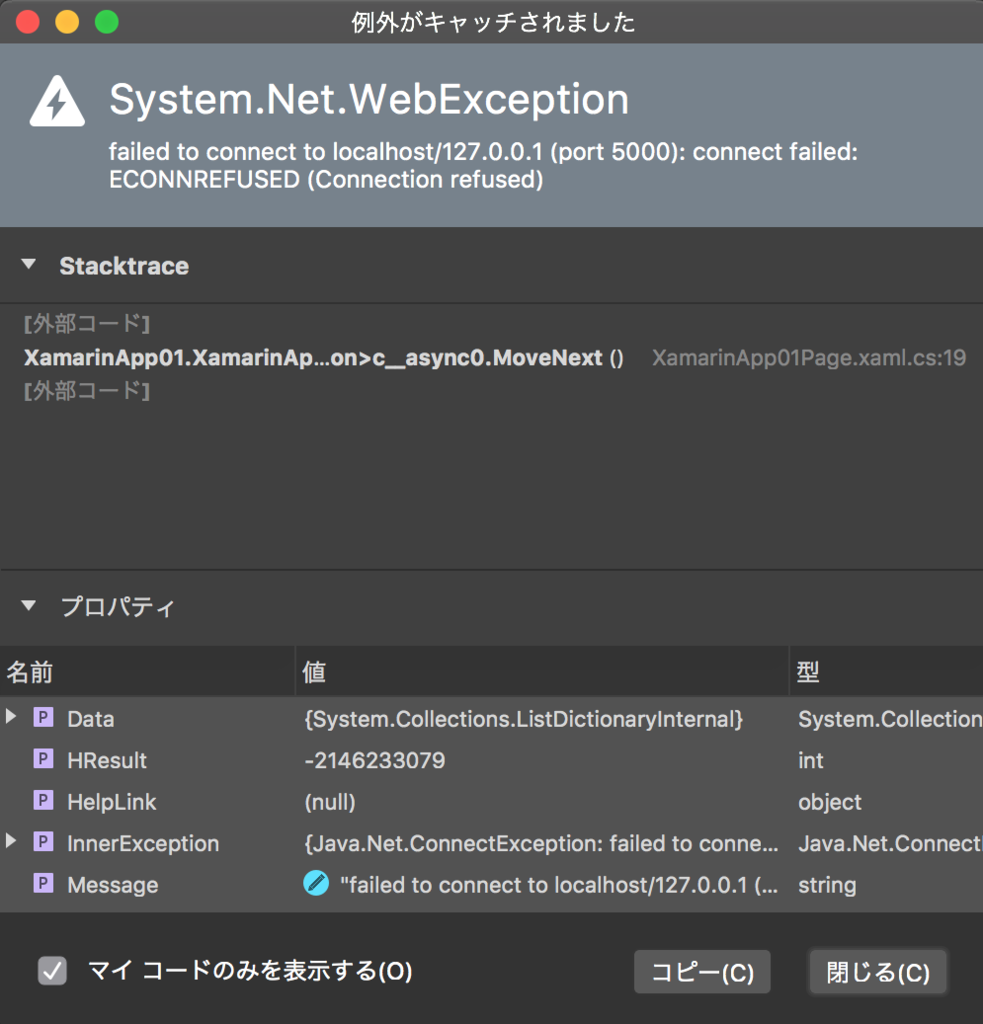Toggle the マイ コードのみを表示する checkbox
The width and height of the screenshot is (983, 1024).
pyautogui.click(x=52, y=970)
